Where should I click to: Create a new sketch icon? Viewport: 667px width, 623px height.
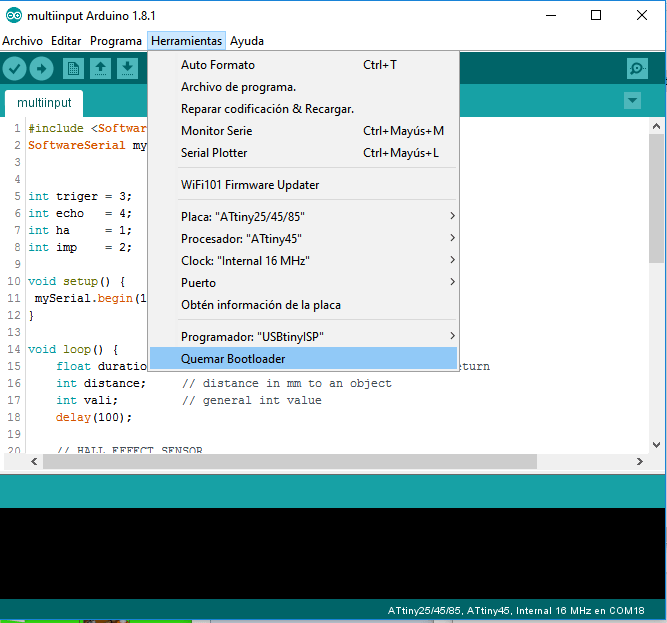pyautogui.click(x=73, y=68)
